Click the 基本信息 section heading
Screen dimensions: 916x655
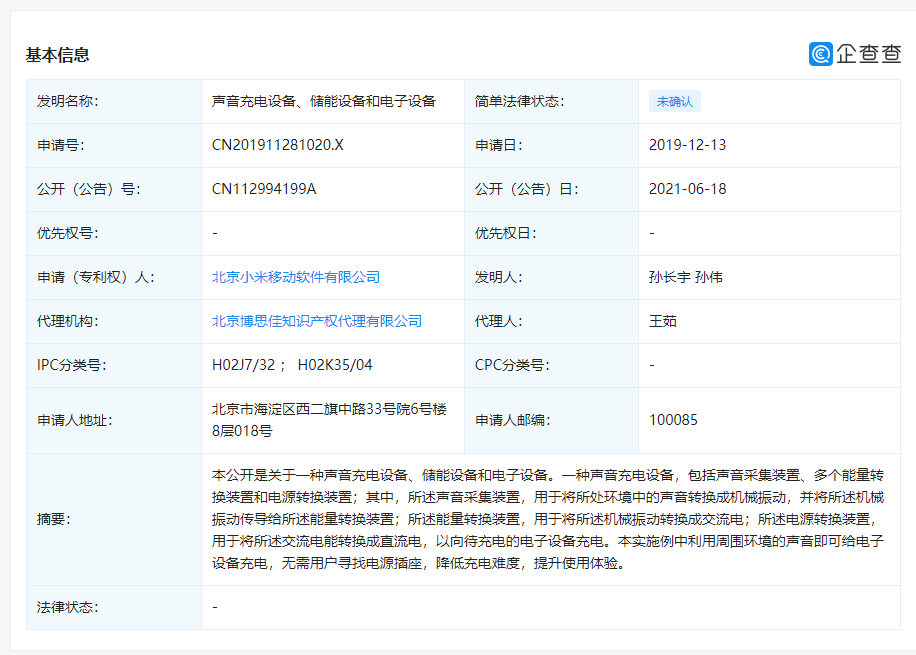pyautogui.click(x=57, y=55)
